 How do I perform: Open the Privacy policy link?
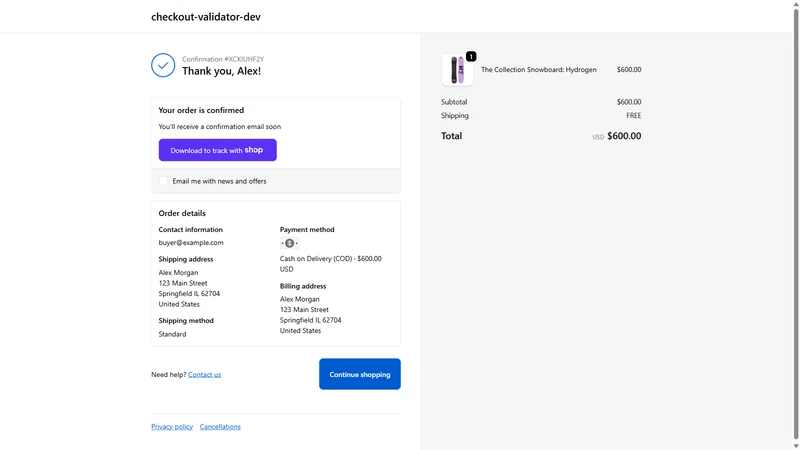point(172,427)
